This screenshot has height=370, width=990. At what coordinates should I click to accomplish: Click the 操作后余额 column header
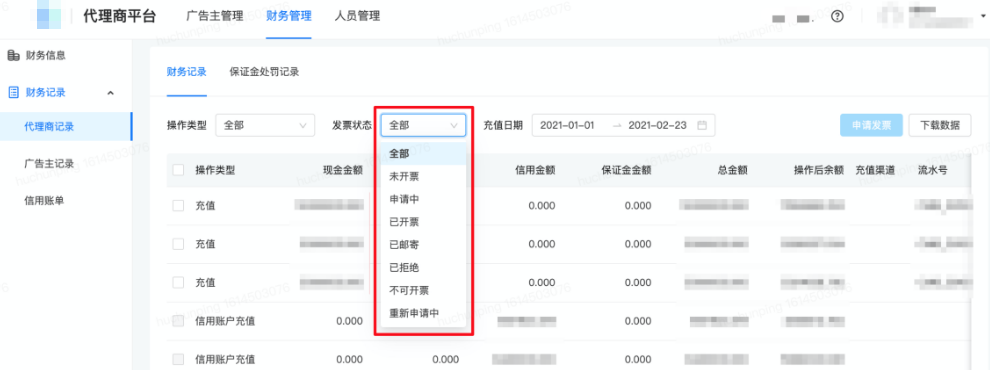pyautogui.click(x=819, y=170)
